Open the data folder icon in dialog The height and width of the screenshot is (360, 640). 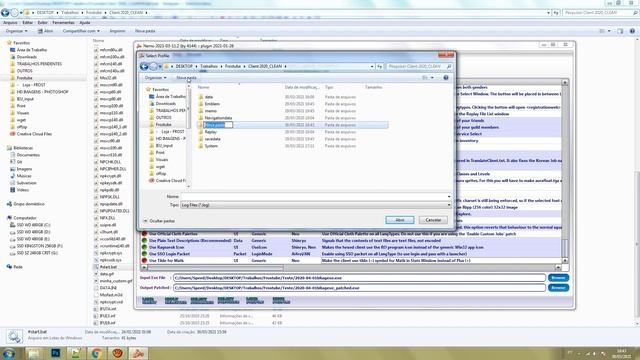(x=201, y=97)
